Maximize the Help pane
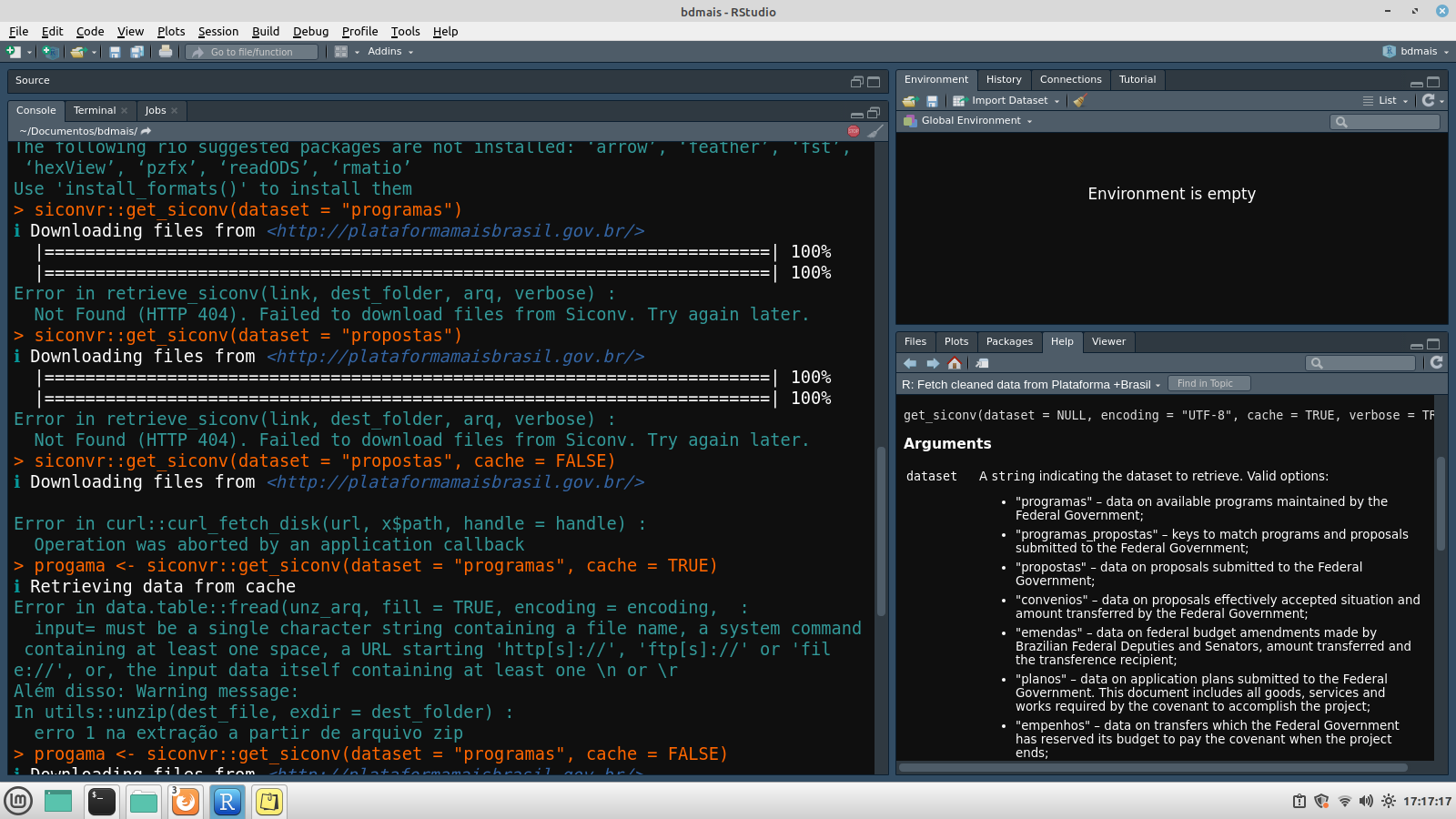 [1433, 344]
